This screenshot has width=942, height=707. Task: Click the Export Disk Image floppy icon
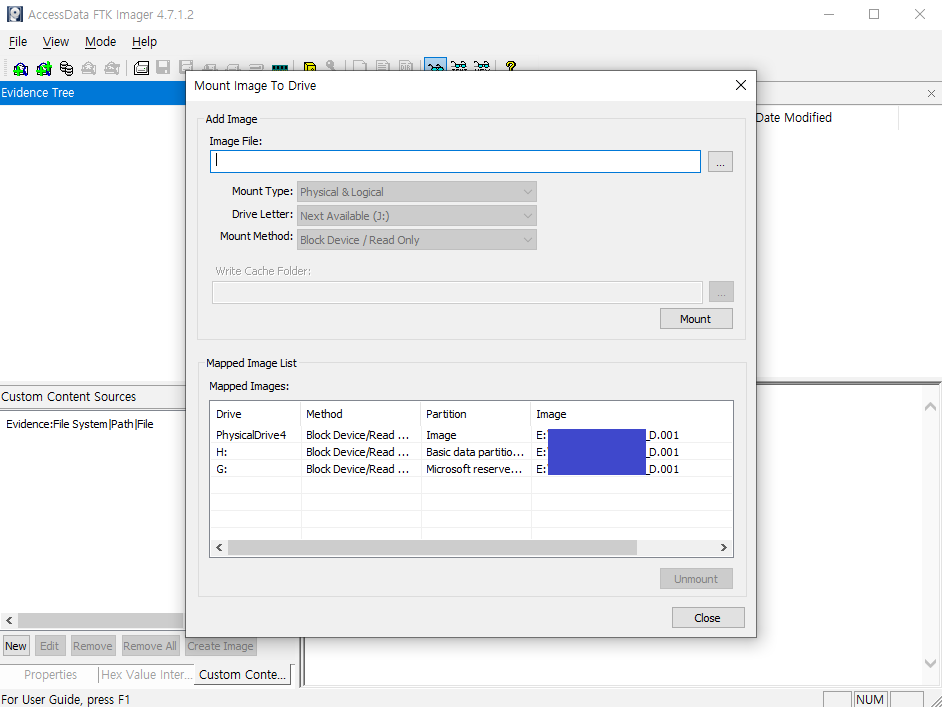pos(163,67)
